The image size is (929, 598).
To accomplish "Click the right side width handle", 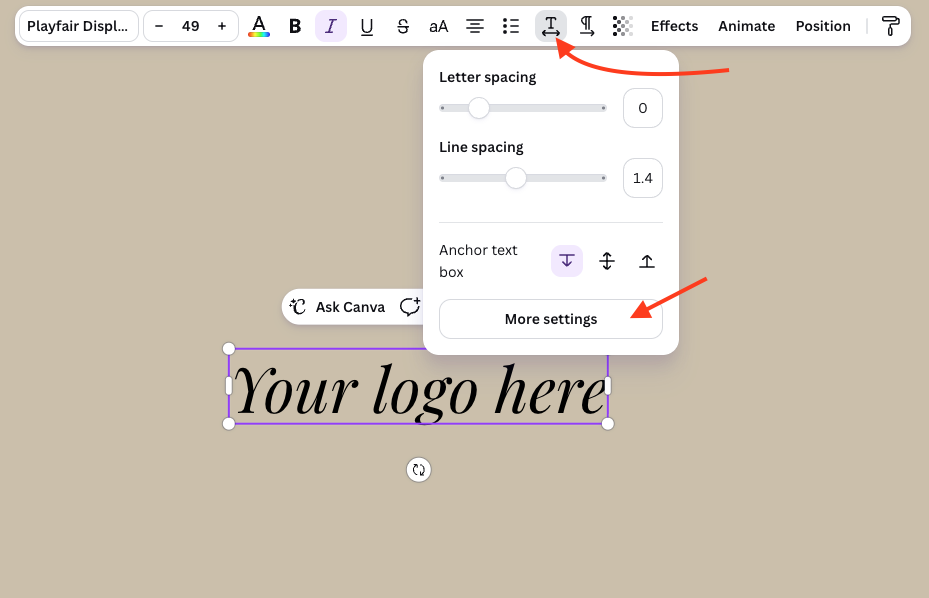I will pyautogui.click(x=608, y=386).
